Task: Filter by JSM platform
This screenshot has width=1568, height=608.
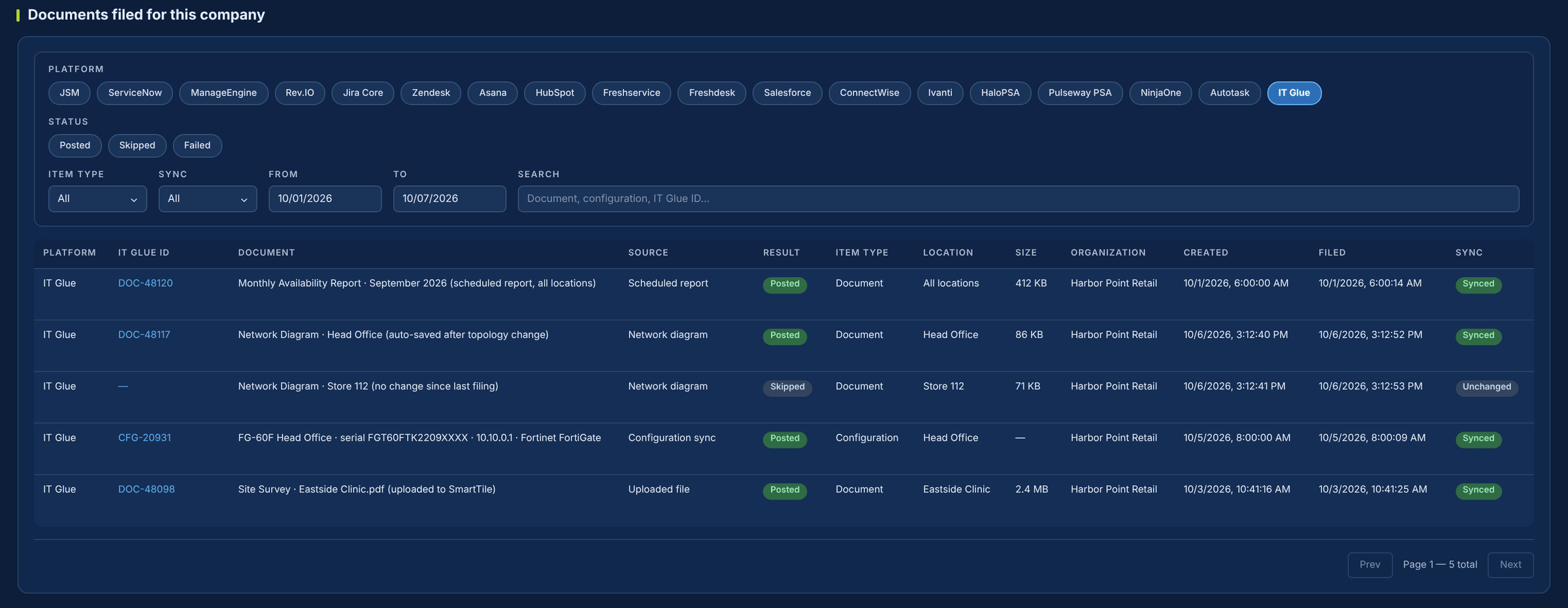Action: coord(69,93)
